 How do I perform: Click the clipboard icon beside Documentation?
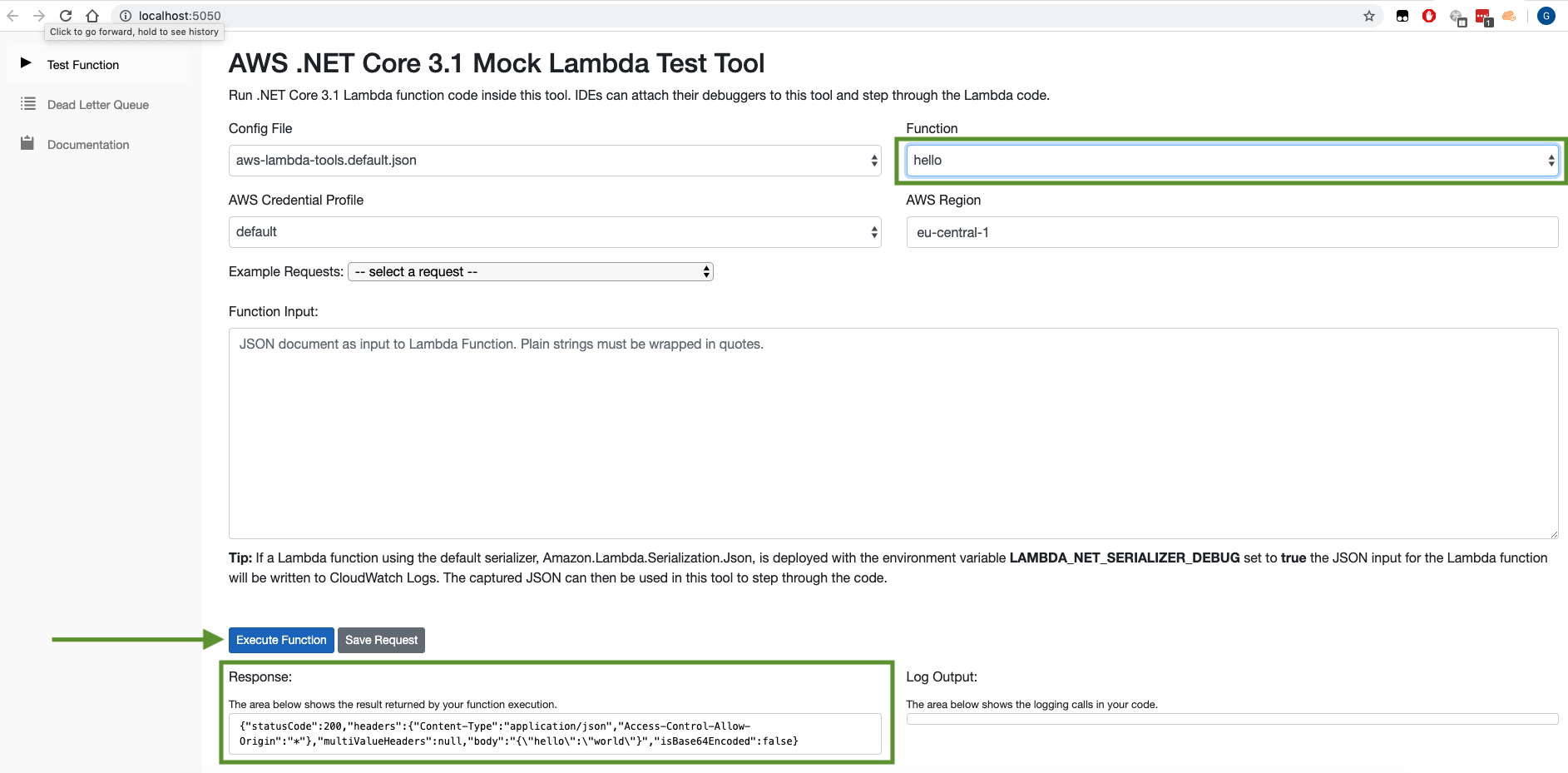(x=27, y=143)
